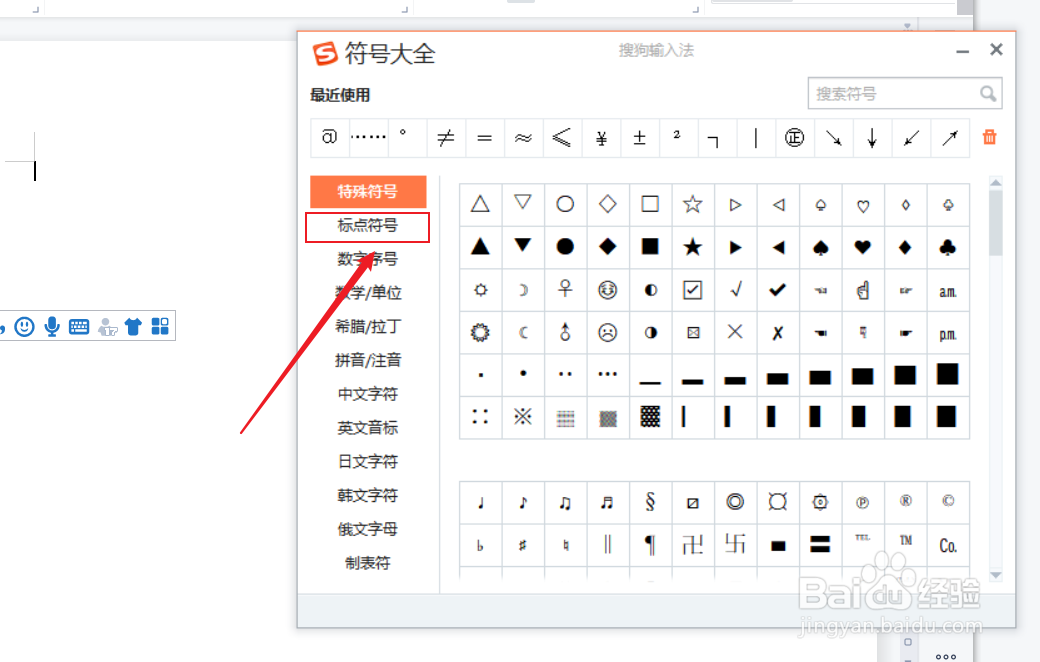Screen dimensions: 1040x662
Task: Insert the not-equal ≠ recent symbol
Action: point(446,138)
